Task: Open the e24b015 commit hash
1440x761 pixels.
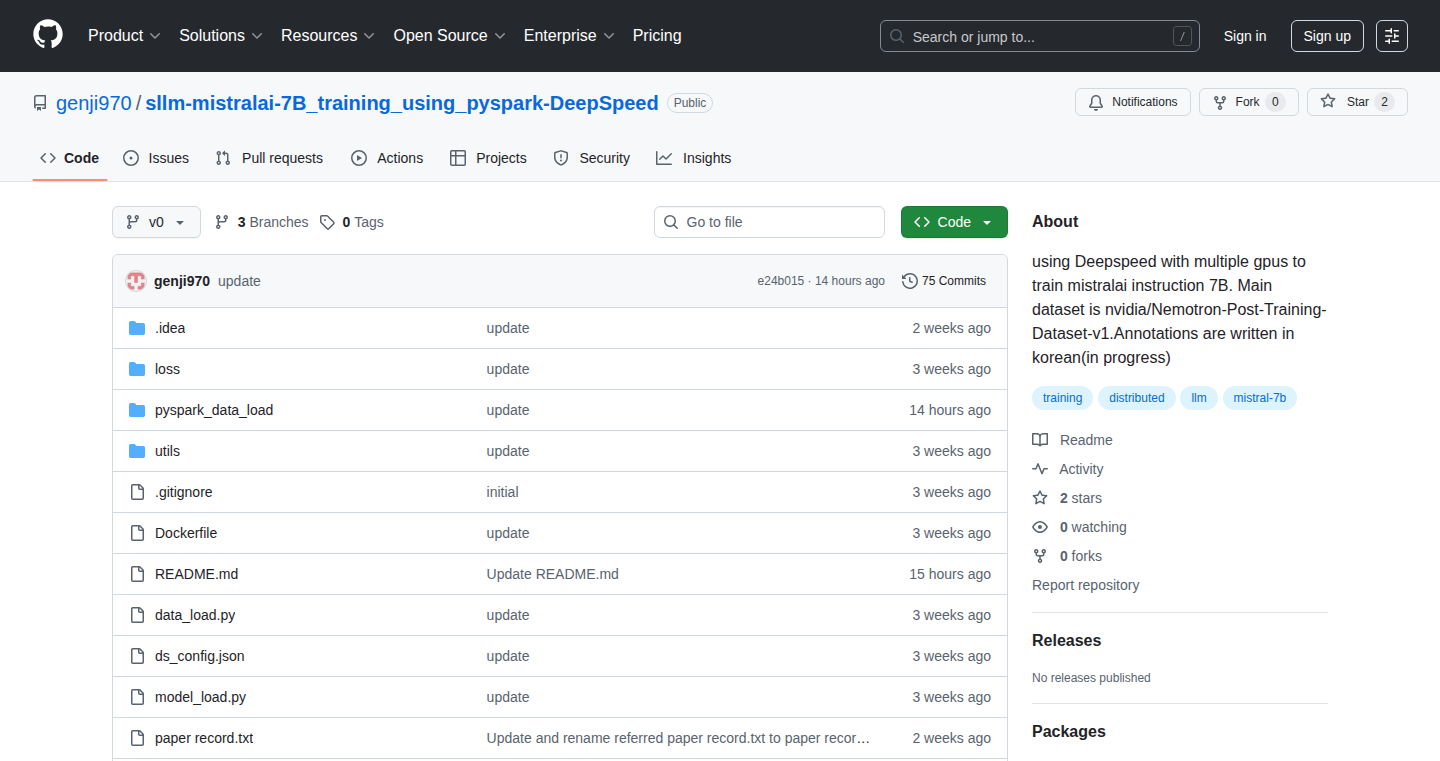Action: [x=780, y=281]
